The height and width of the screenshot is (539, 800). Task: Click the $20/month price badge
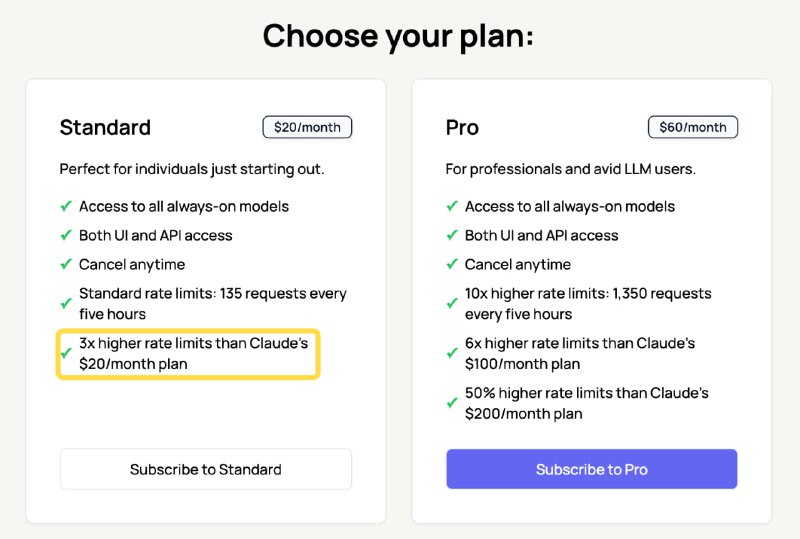[307, 127]
